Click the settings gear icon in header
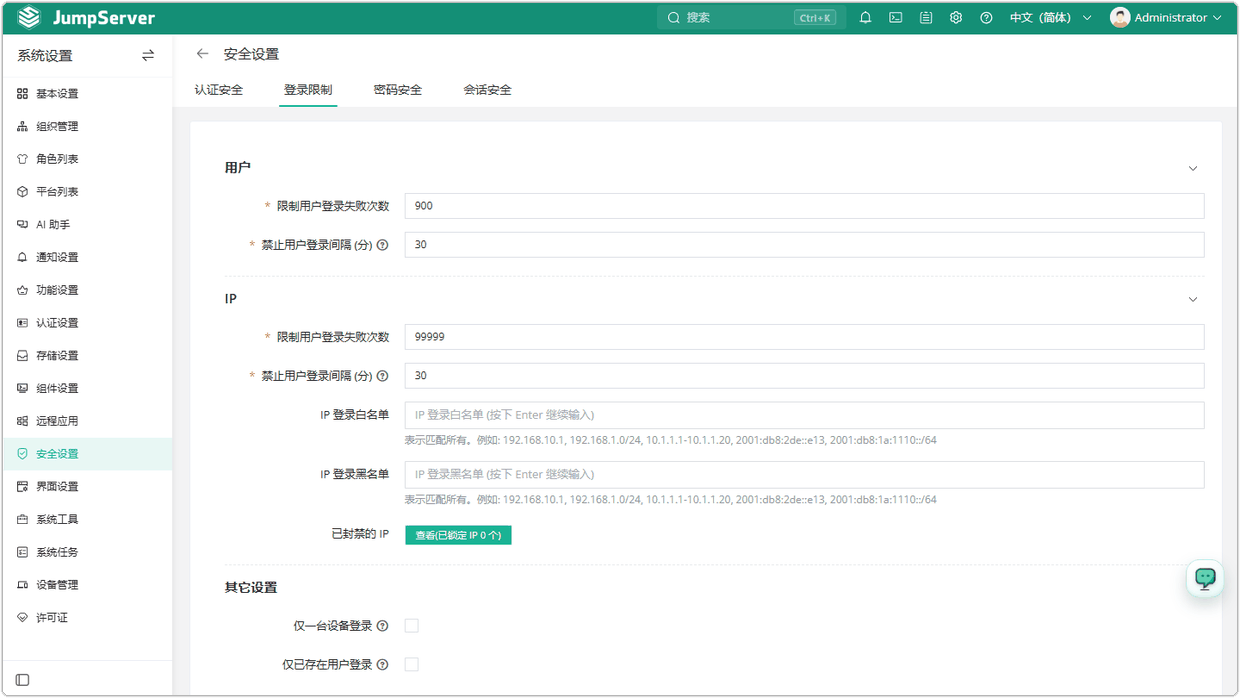Viewport: 1240px width, 698px height. pyautogui.click(x=956, y=18)
